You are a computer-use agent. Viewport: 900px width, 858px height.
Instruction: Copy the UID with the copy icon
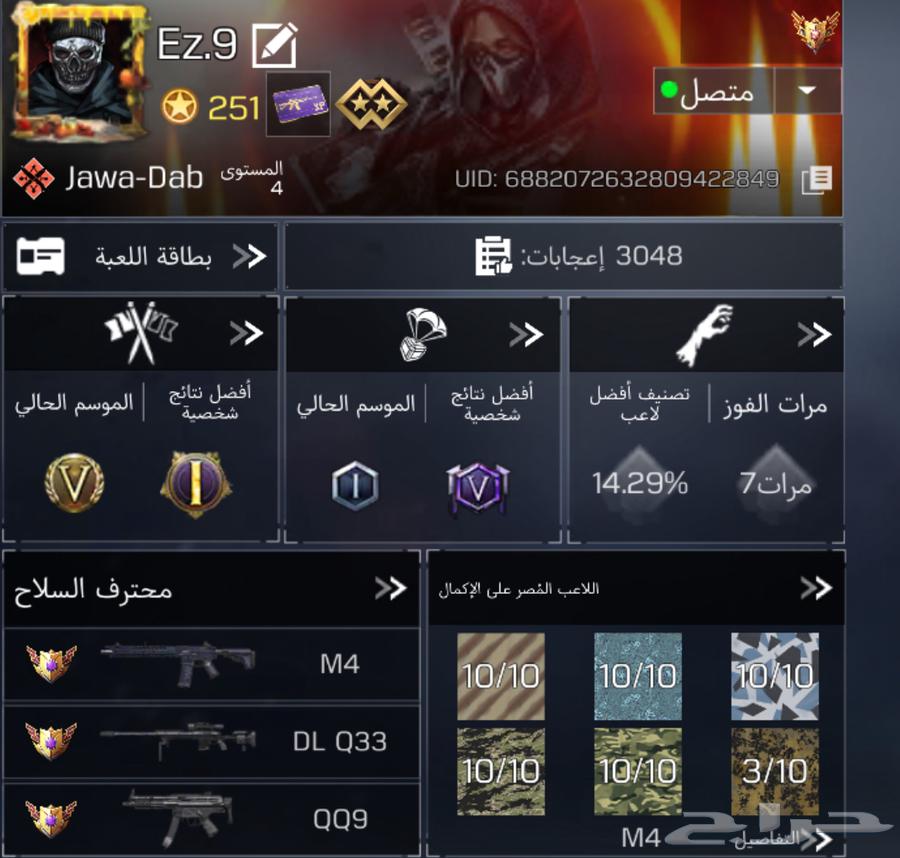pyautogui.click(x=817, y=180)
